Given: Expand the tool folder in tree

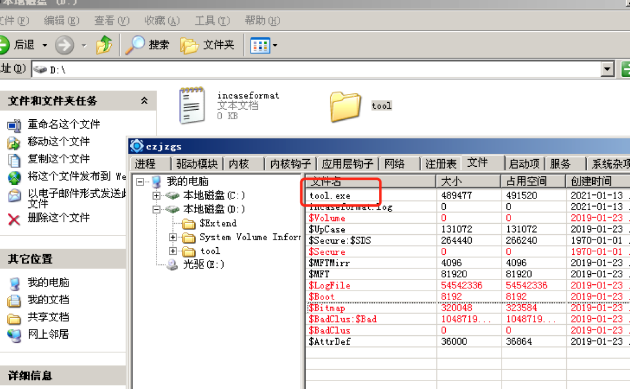Looking at the screenshot, I should click(x=173, y=251).
